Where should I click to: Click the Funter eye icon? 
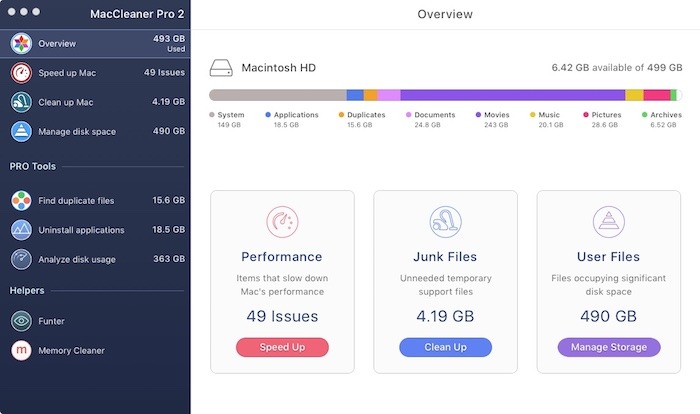pos(21,321)
